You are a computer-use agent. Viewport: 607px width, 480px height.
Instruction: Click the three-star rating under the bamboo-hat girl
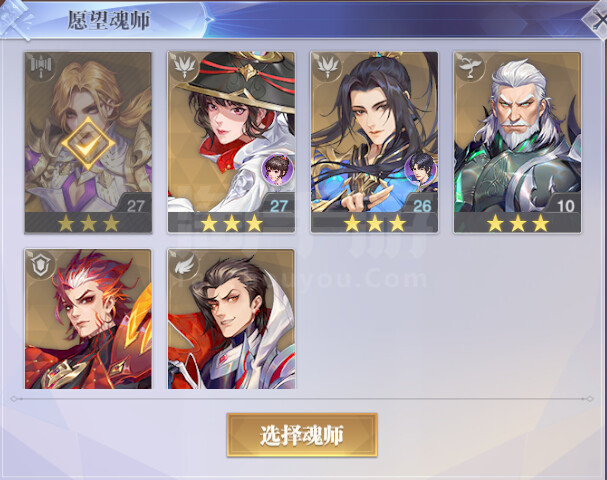coord(231,223)
